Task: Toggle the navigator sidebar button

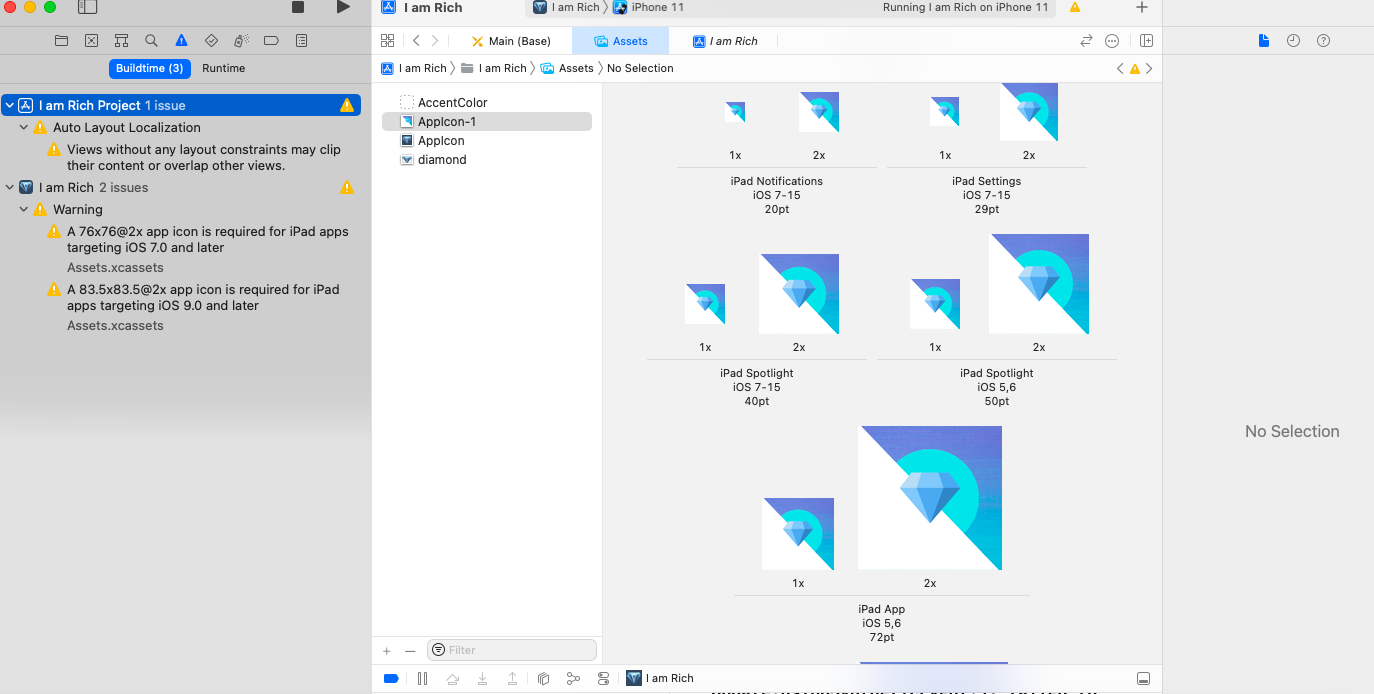Action: click(88, 7)
